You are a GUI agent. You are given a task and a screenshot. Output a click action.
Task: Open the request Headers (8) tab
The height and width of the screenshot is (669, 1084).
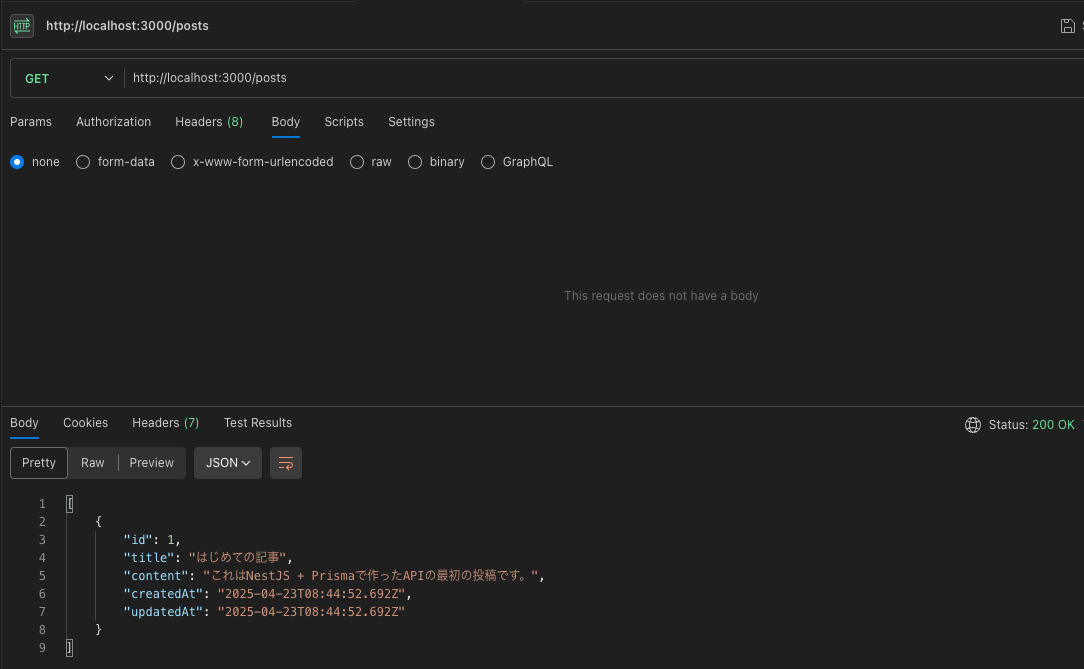[209, 122]
